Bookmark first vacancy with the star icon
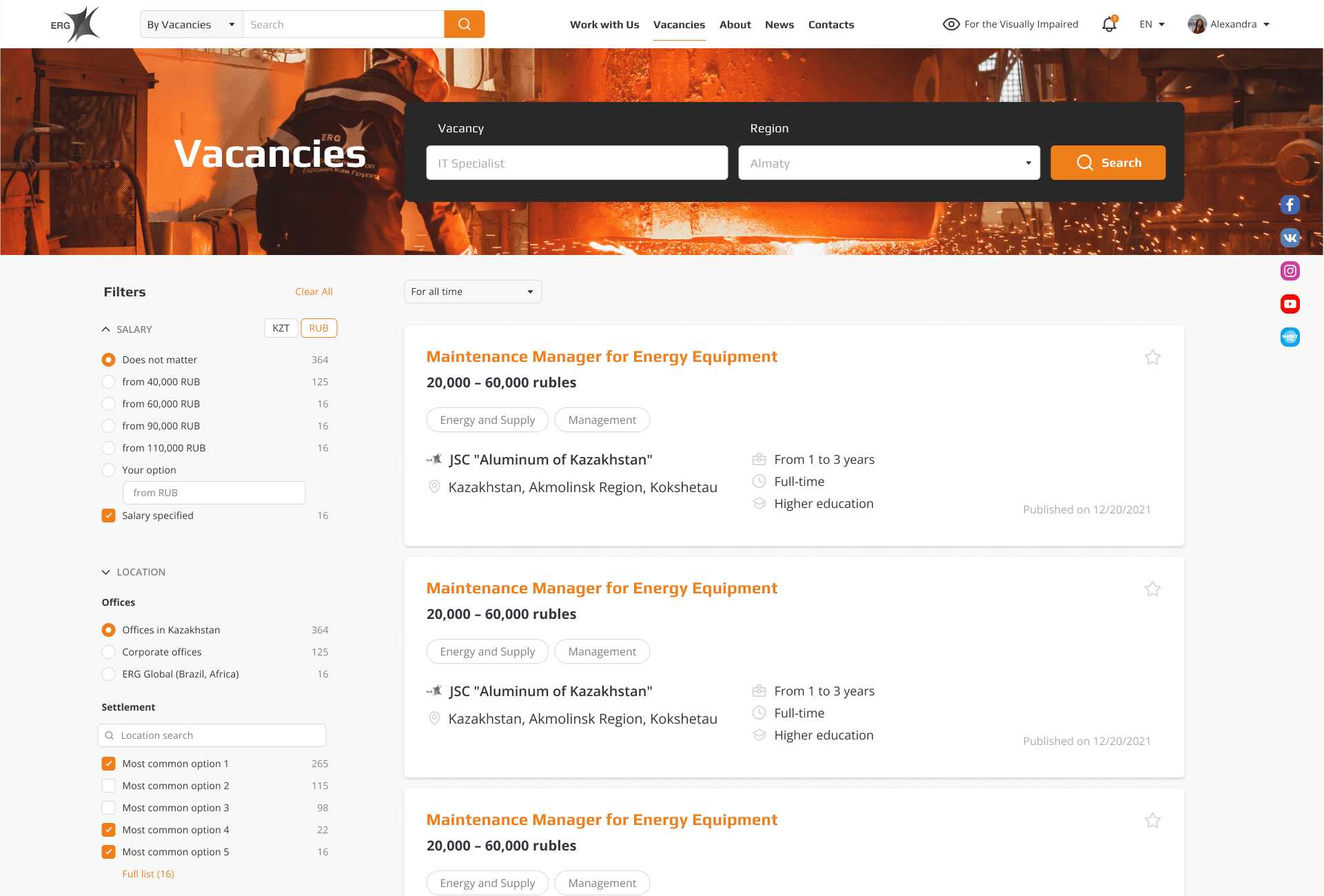 [1152, 357]
